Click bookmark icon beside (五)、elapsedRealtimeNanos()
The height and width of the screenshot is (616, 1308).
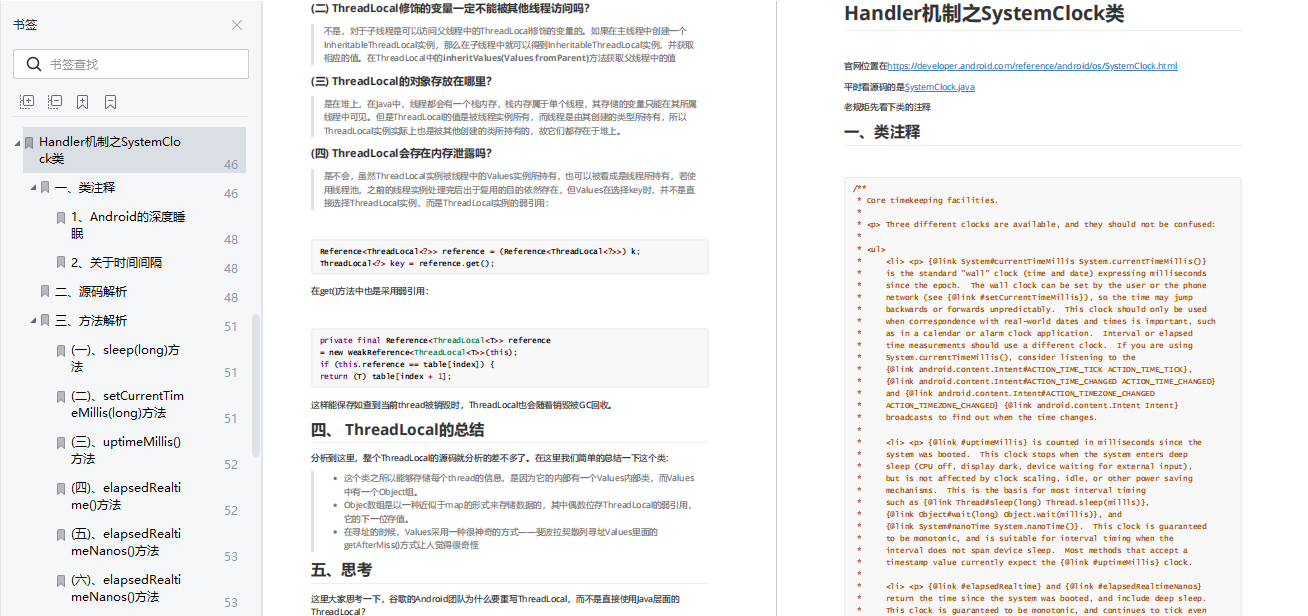point(61,535)
